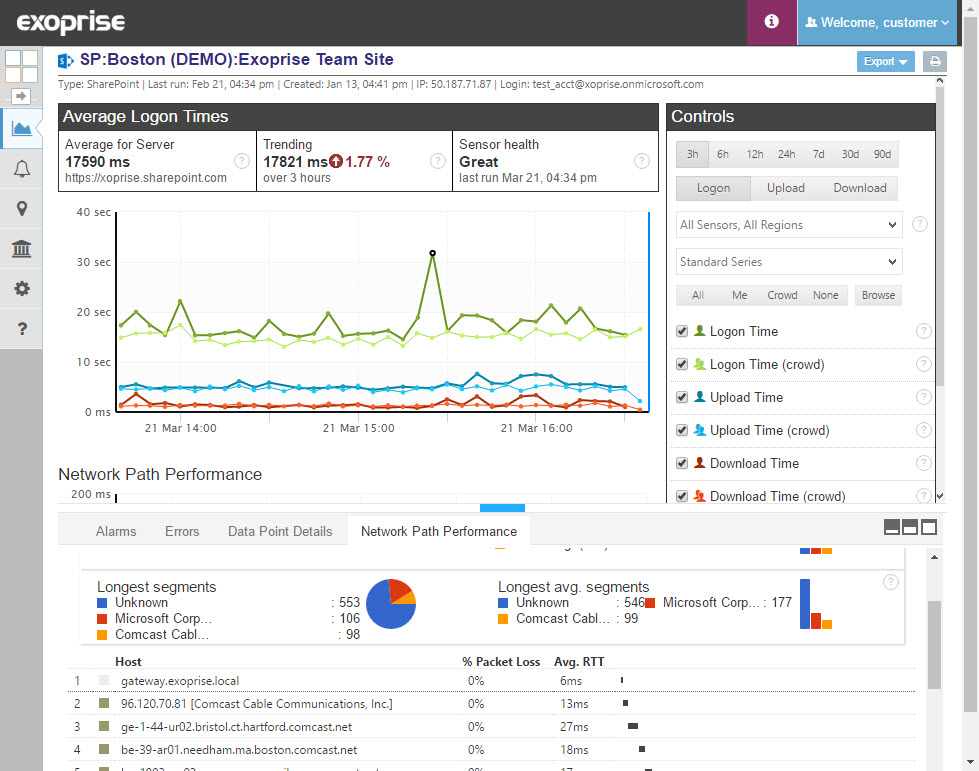
Task: Click the Crowd series button
Action: 782,295
